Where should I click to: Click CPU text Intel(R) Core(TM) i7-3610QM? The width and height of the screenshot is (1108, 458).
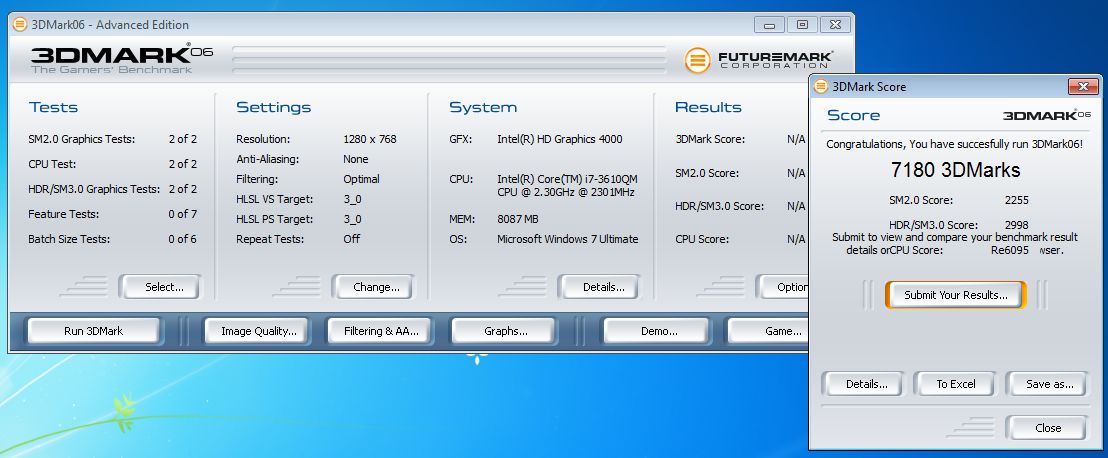(x=567, y=179)
